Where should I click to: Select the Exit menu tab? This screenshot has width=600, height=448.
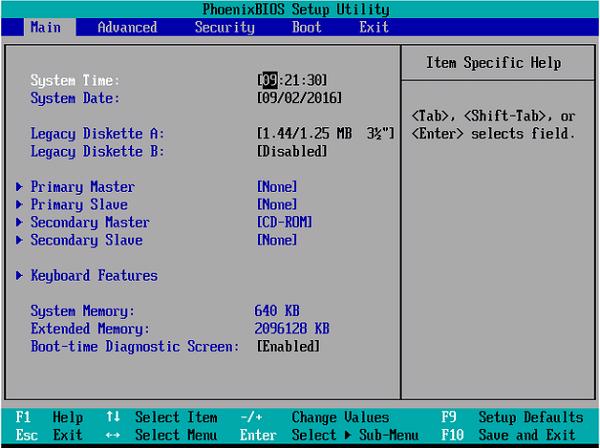click(373, 27)
